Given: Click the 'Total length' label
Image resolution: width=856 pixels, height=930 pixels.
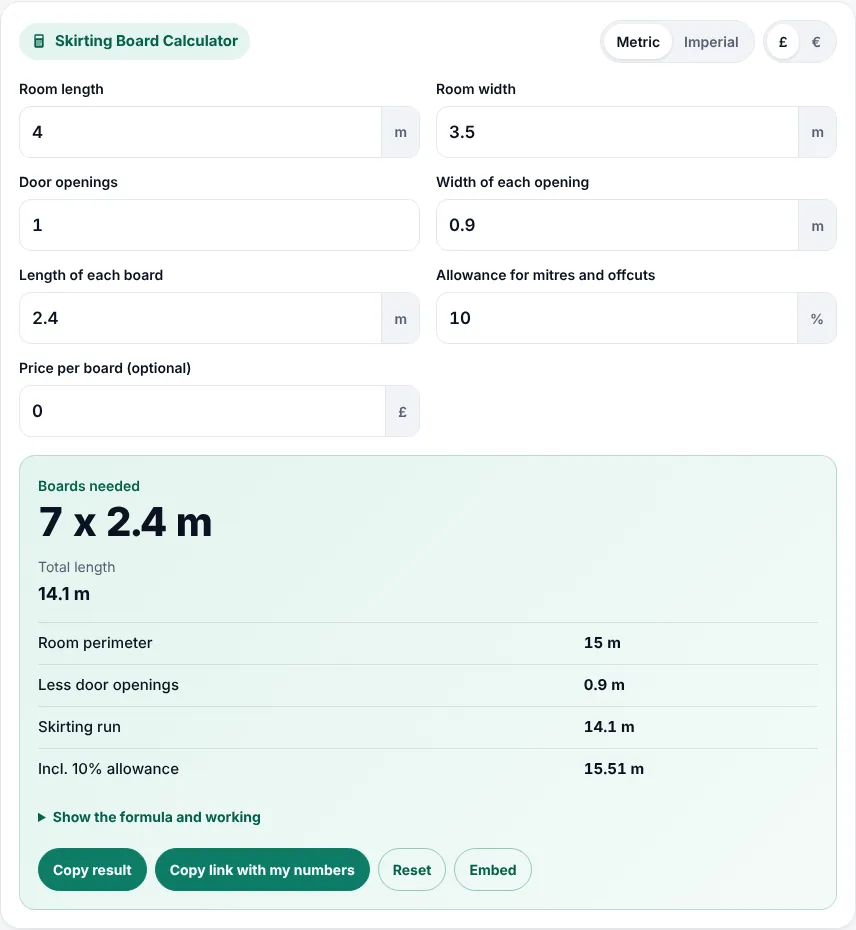Looking at the screenshot, I should 77,567.
